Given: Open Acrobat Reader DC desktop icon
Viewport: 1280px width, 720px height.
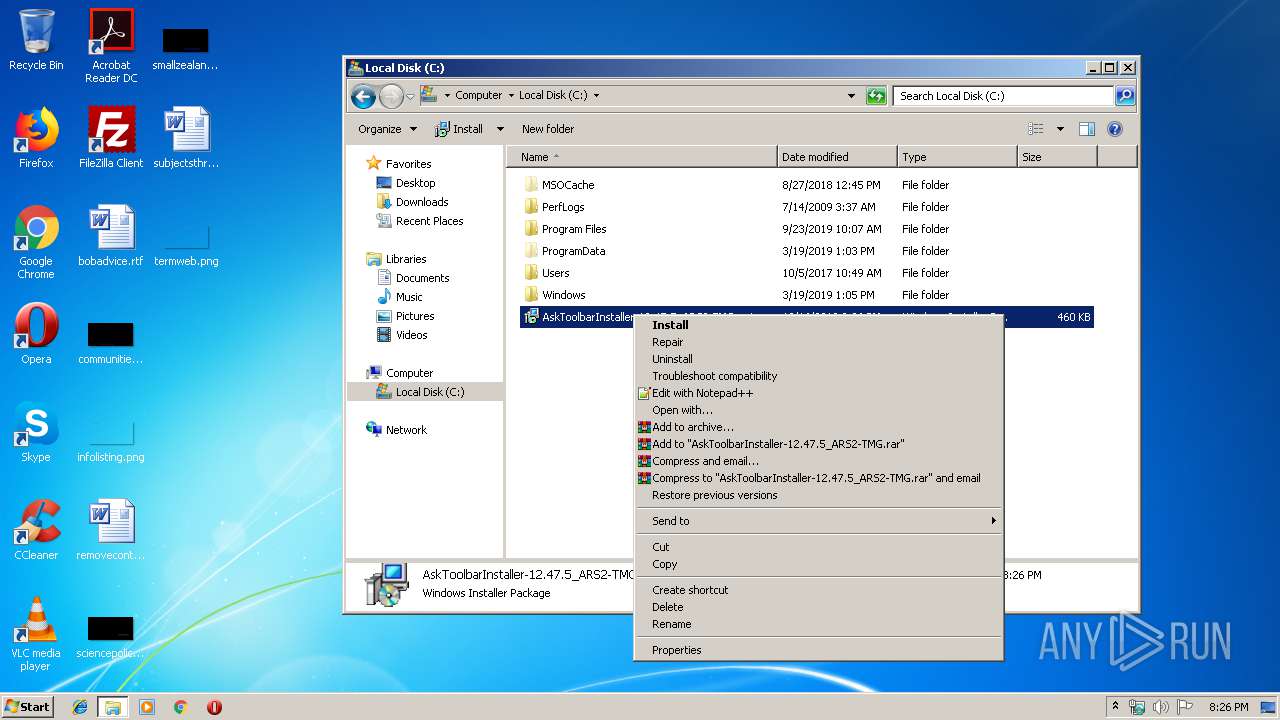Looking at the screenshot, I should (111, 46).
